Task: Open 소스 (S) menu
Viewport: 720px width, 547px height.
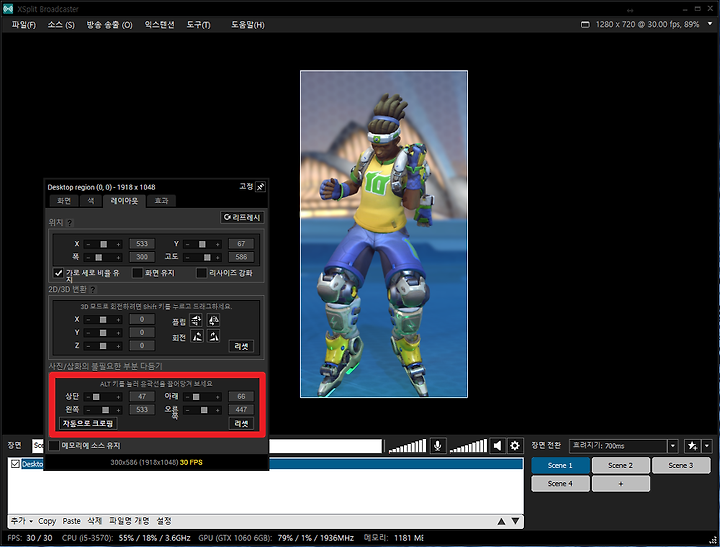Action: (61, 25)
